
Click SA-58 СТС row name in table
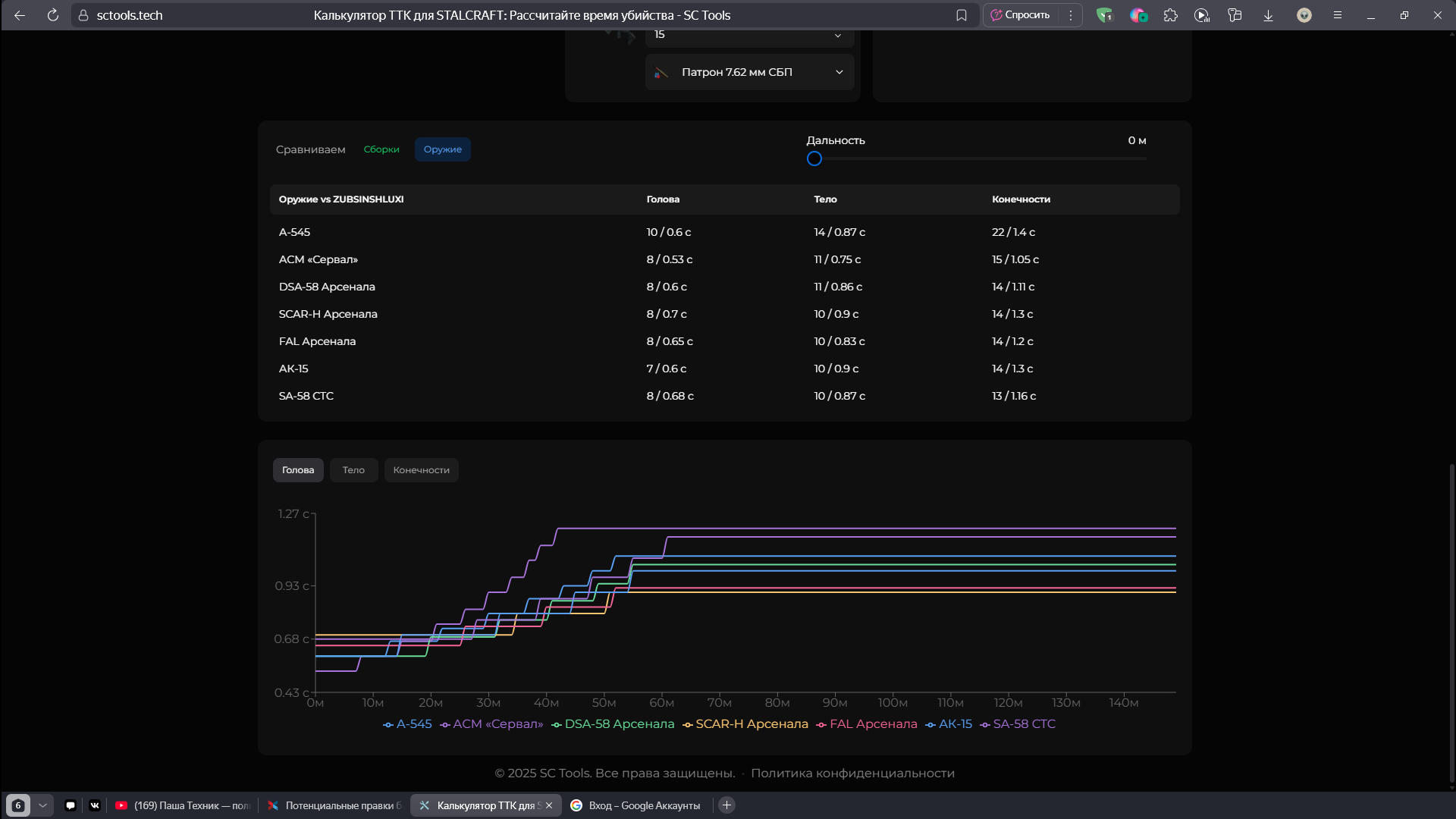[306, 396]
